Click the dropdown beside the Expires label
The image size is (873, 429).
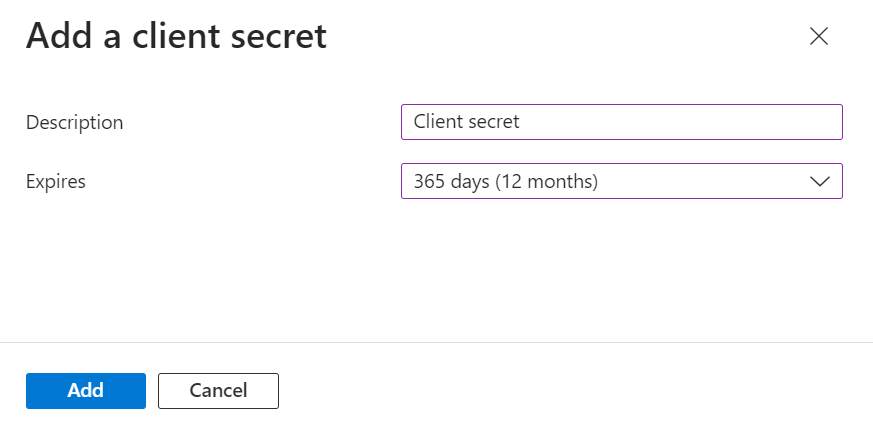coord(621,182)
